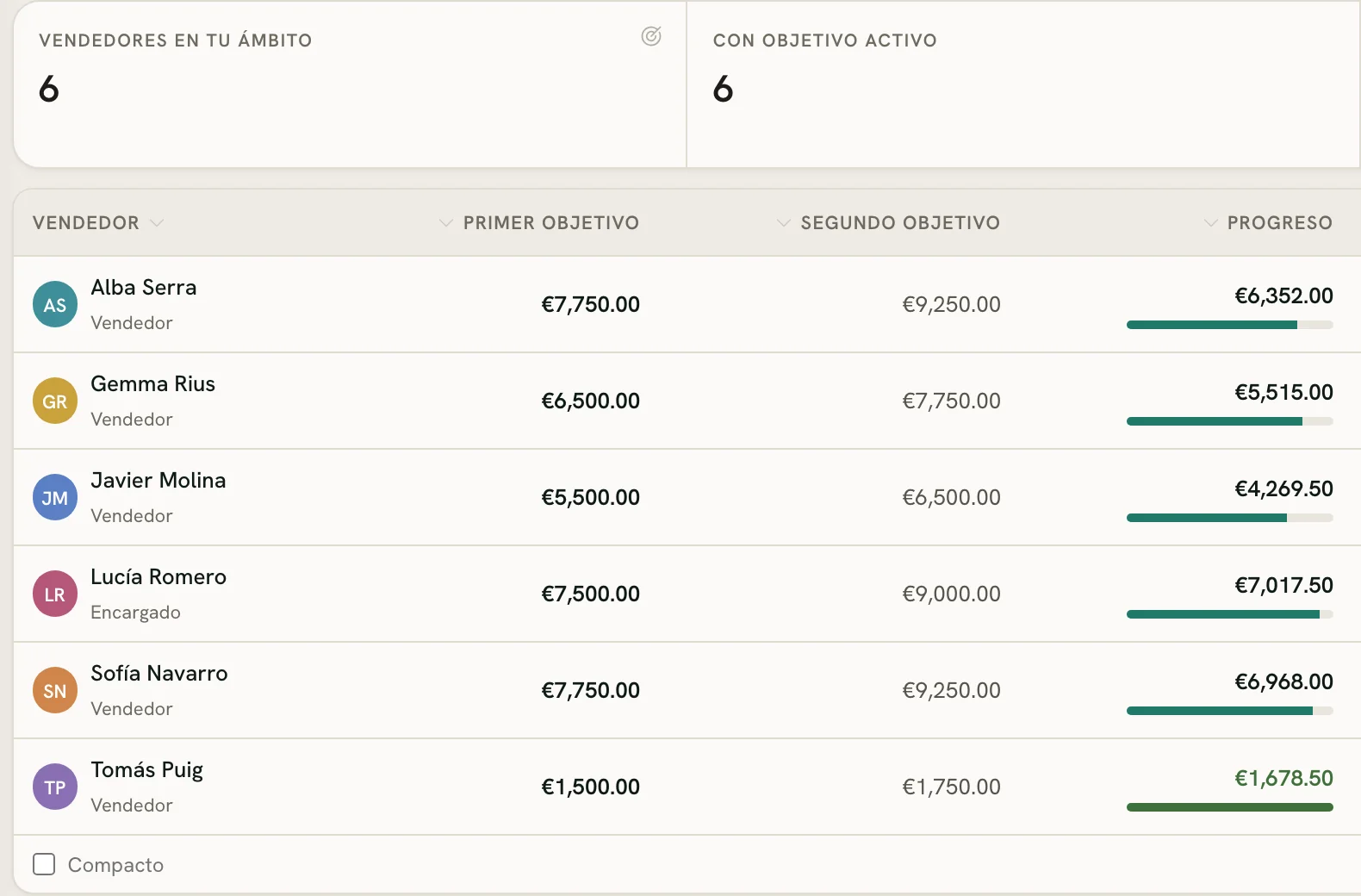Open the Segundo Objetivo column chevron
This screenshot has height=896, width=1361.
click(783, 222)
